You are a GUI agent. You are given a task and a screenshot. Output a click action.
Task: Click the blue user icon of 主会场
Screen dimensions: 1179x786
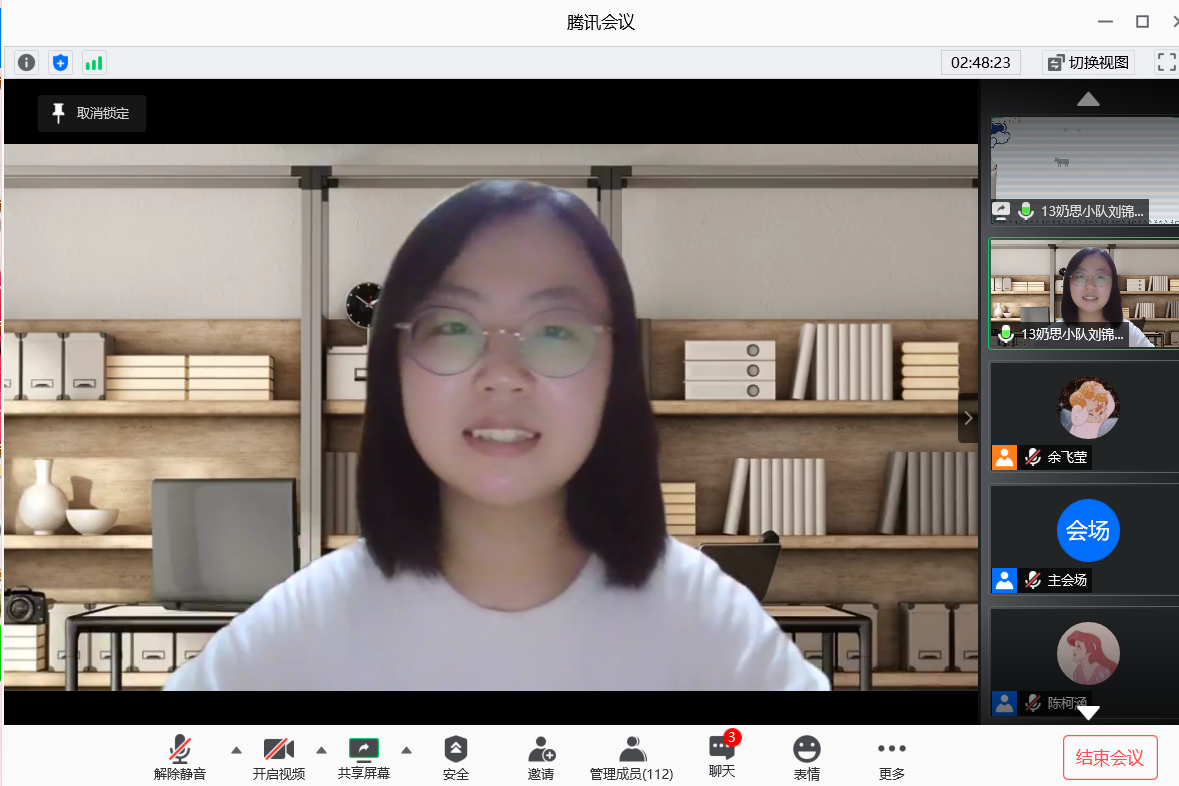[x=1005, y=580]
